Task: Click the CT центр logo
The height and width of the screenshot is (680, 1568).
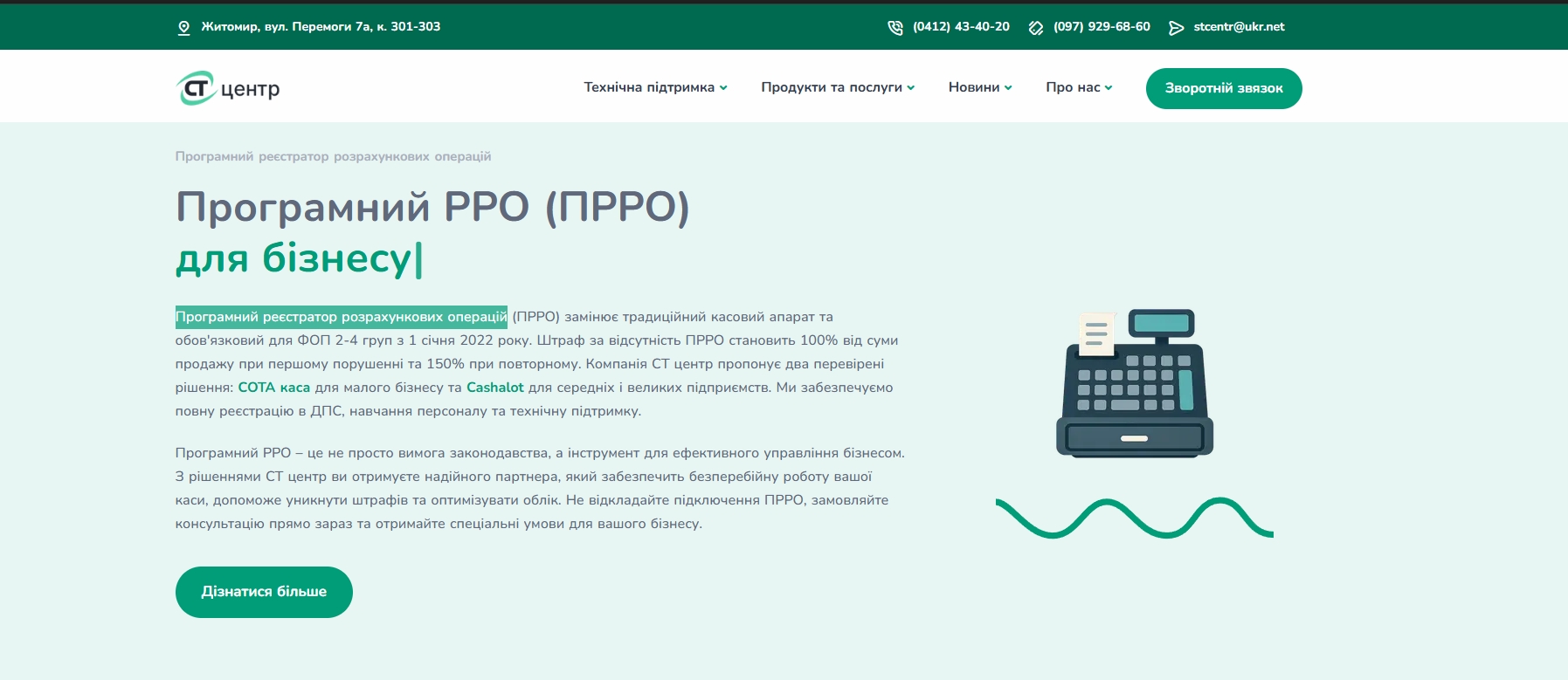Action: pos(228,88)
